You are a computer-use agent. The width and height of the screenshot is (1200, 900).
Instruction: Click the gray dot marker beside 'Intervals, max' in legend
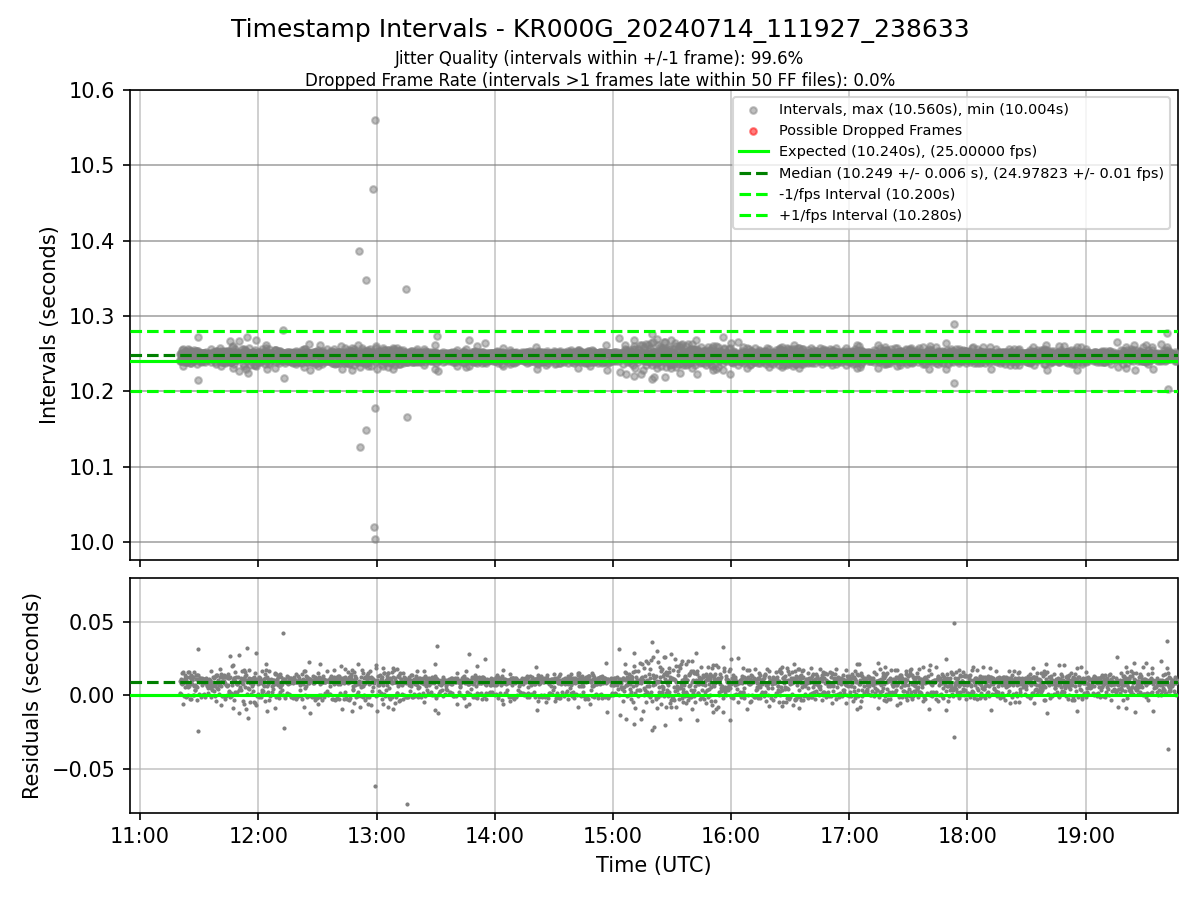754,110
